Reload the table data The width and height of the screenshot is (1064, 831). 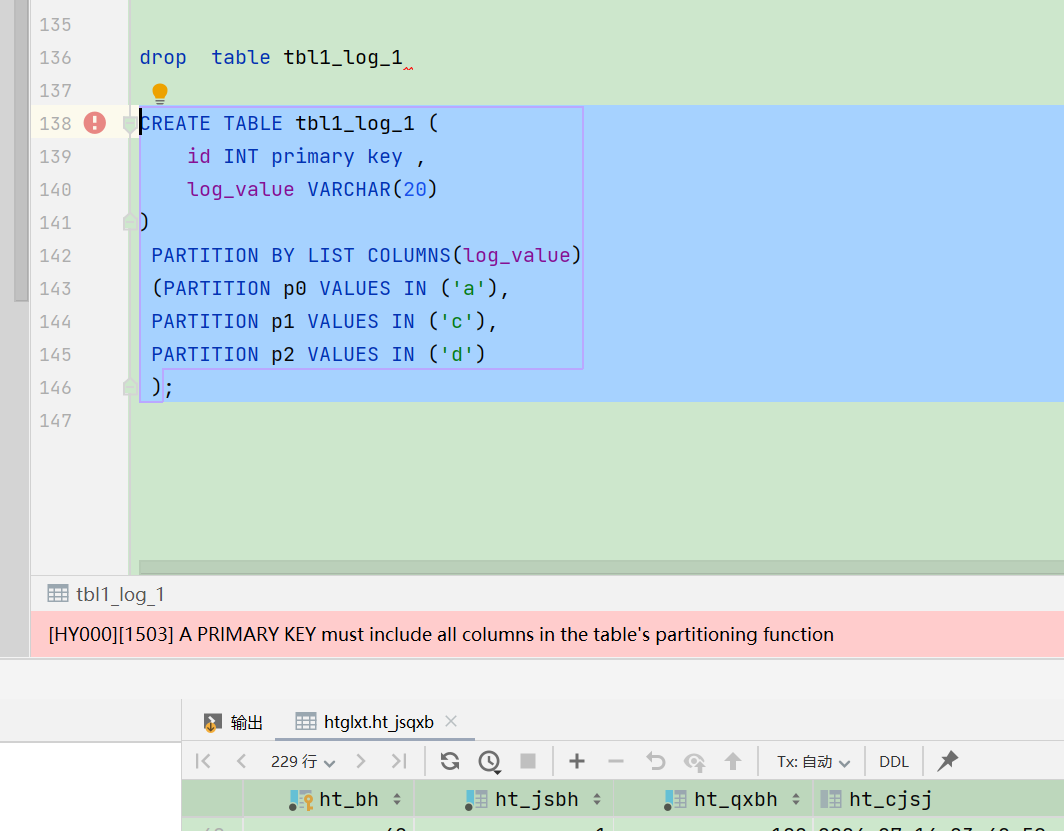click(x=449, y=761)
